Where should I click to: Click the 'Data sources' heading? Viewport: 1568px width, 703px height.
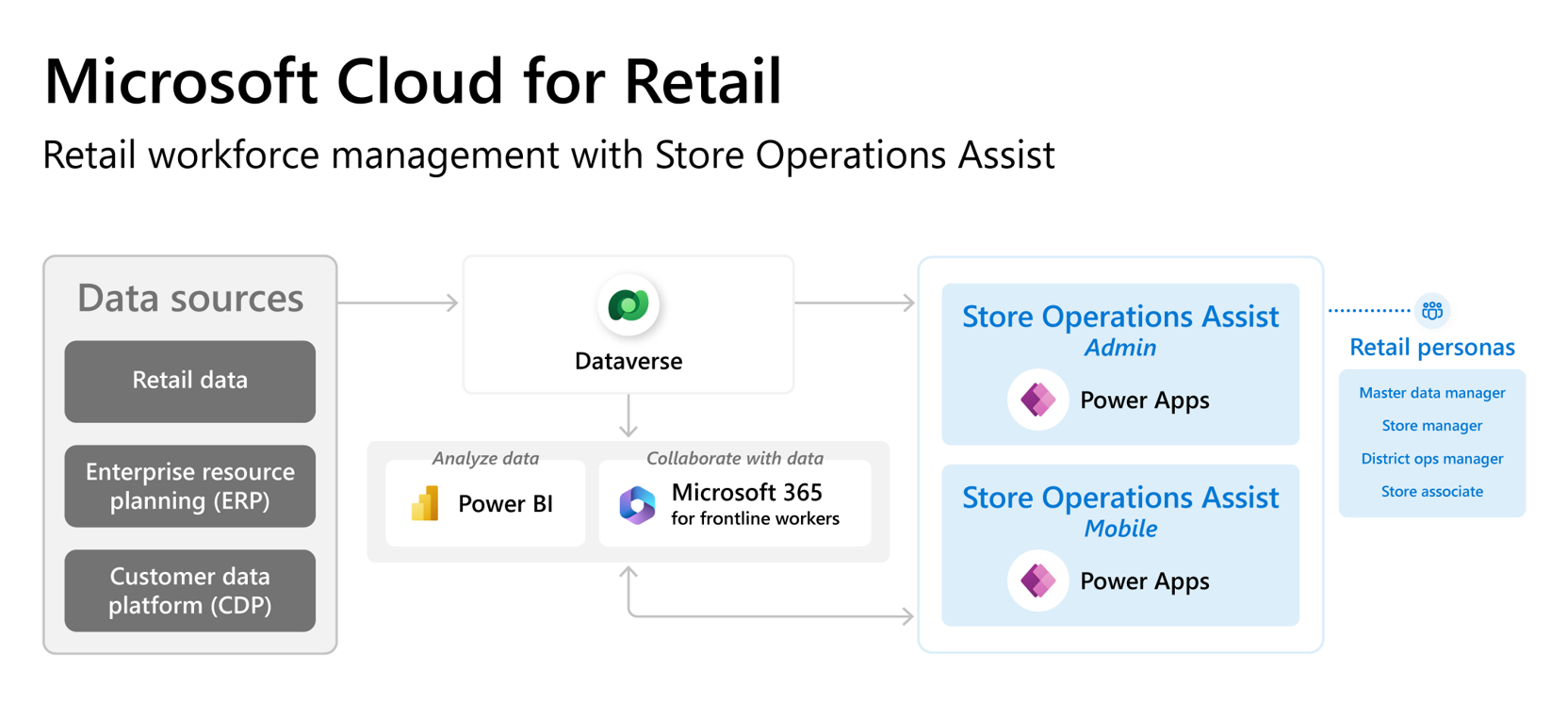coord(190,299)
